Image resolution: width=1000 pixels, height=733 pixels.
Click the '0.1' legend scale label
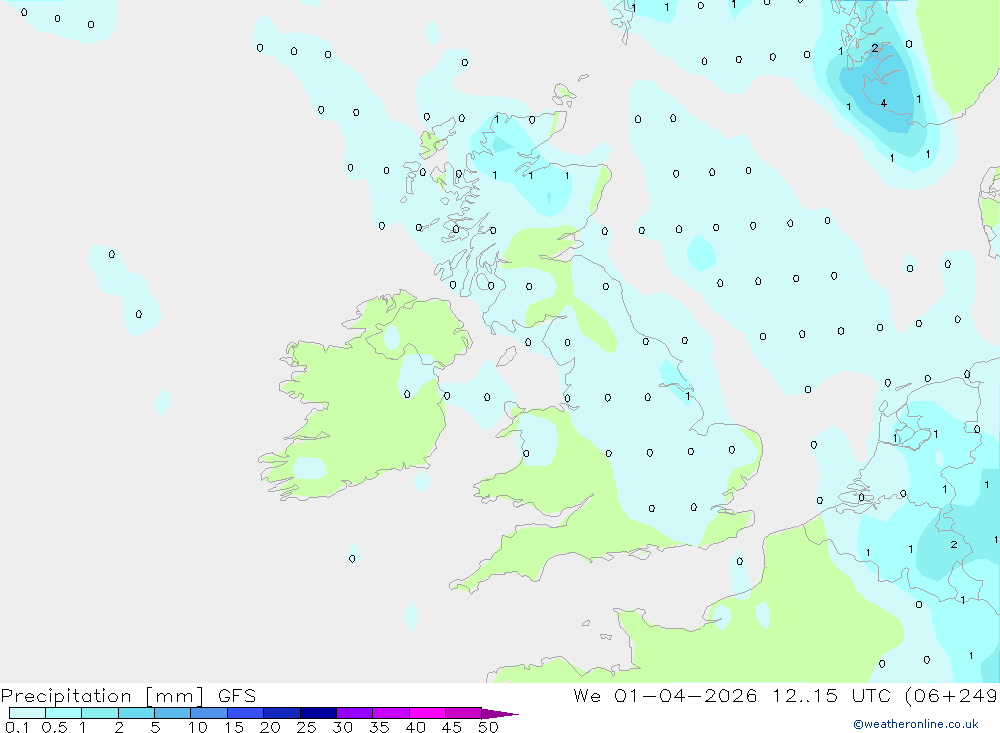click(x=17, y=727)
